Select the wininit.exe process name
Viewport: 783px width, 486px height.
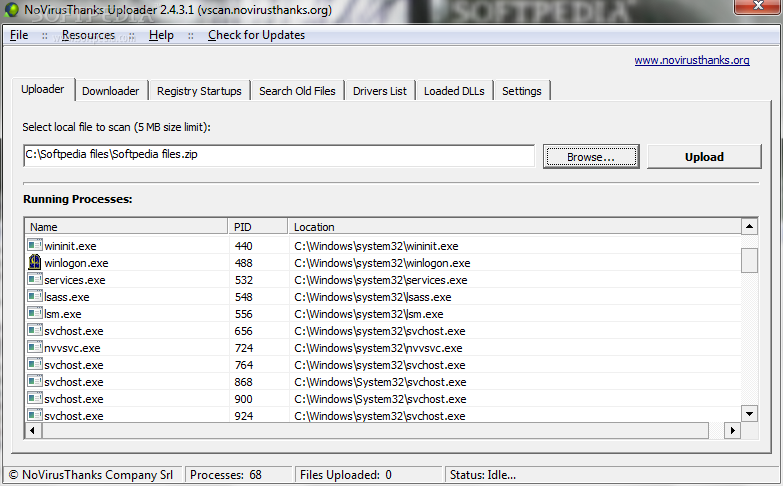(70, 246)
